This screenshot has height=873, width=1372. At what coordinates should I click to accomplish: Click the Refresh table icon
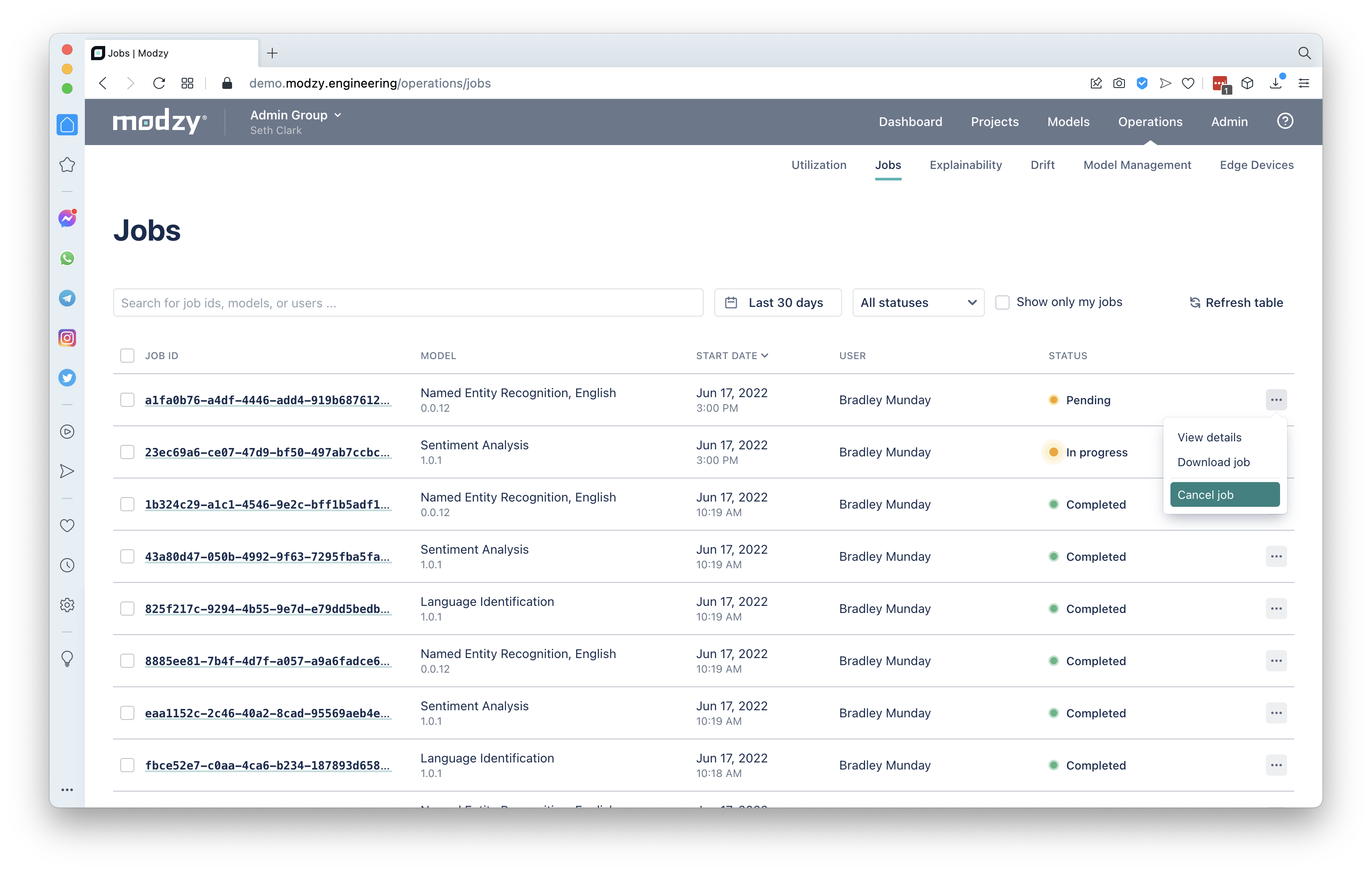point(1195,303)
